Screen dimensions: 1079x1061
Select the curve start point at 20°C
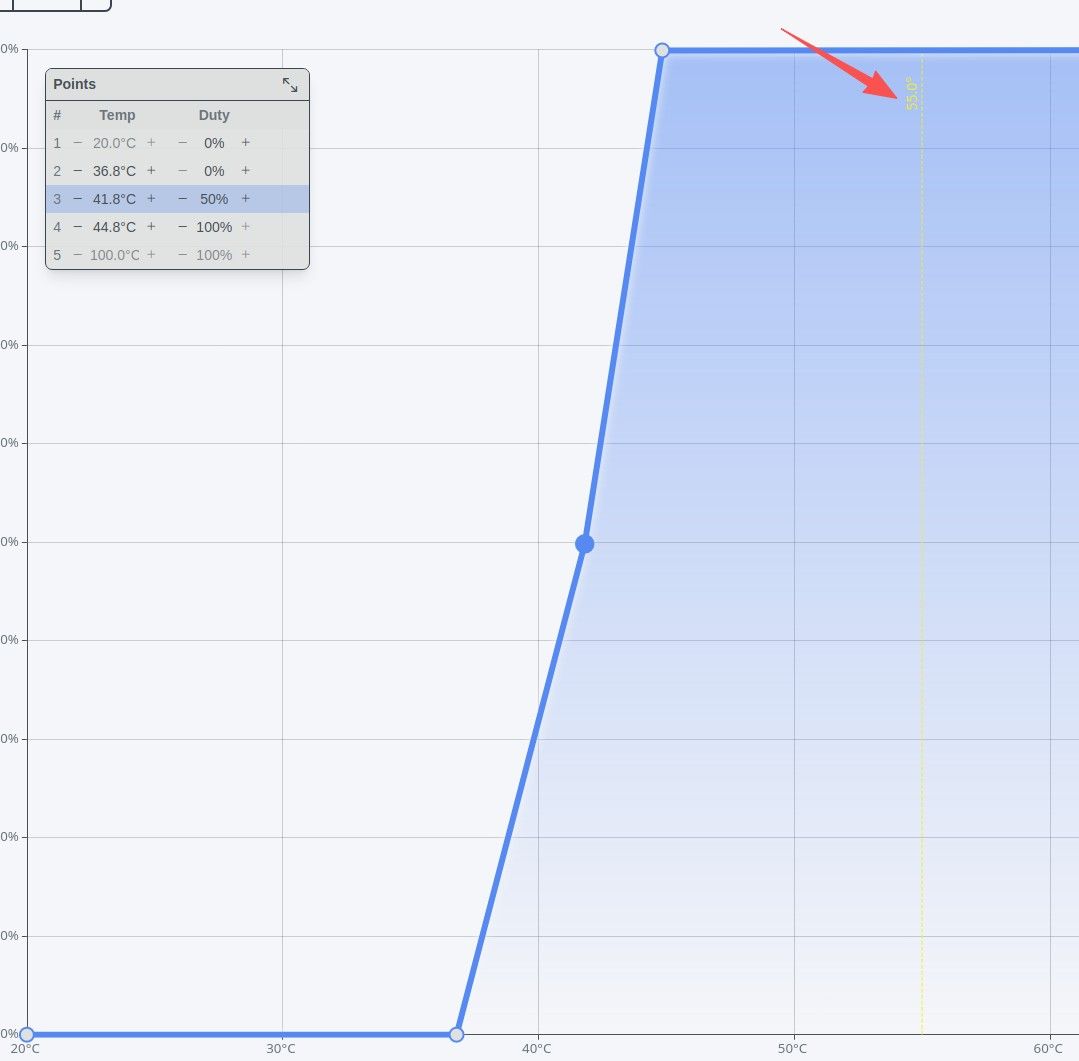26,1034
